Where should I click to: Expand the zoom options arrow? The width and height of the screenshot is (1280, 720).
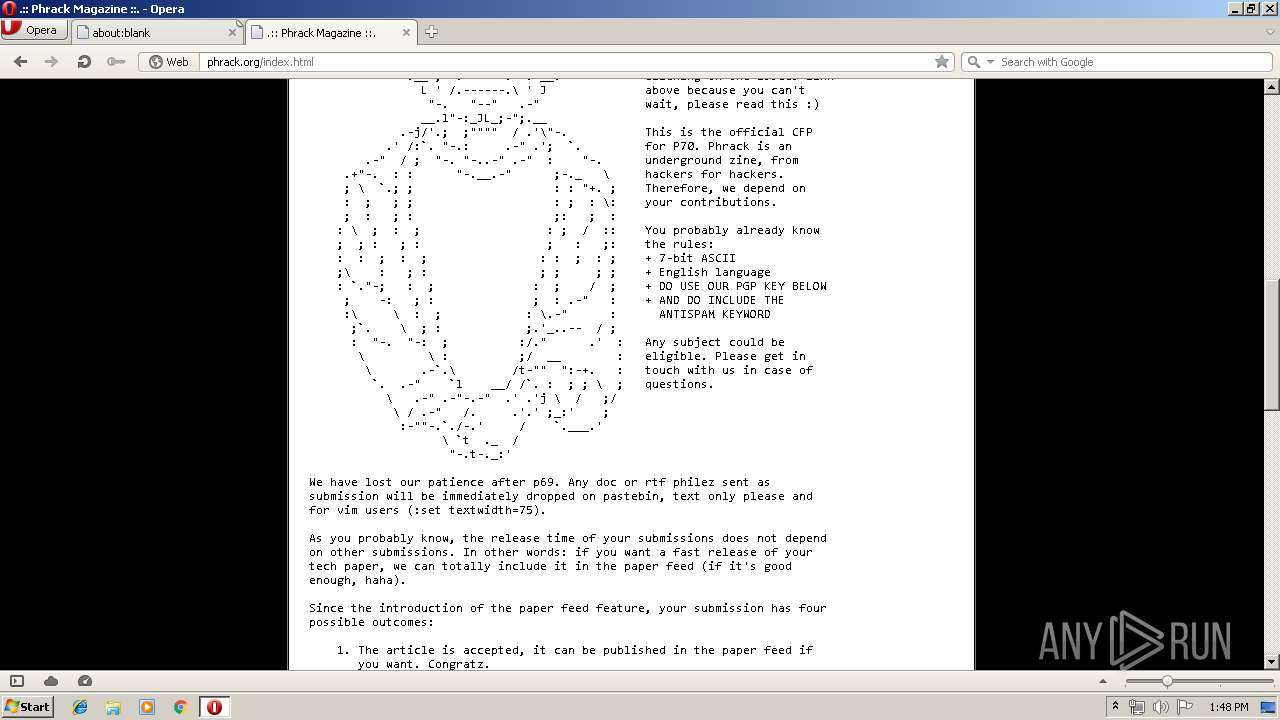point(1103,681)
